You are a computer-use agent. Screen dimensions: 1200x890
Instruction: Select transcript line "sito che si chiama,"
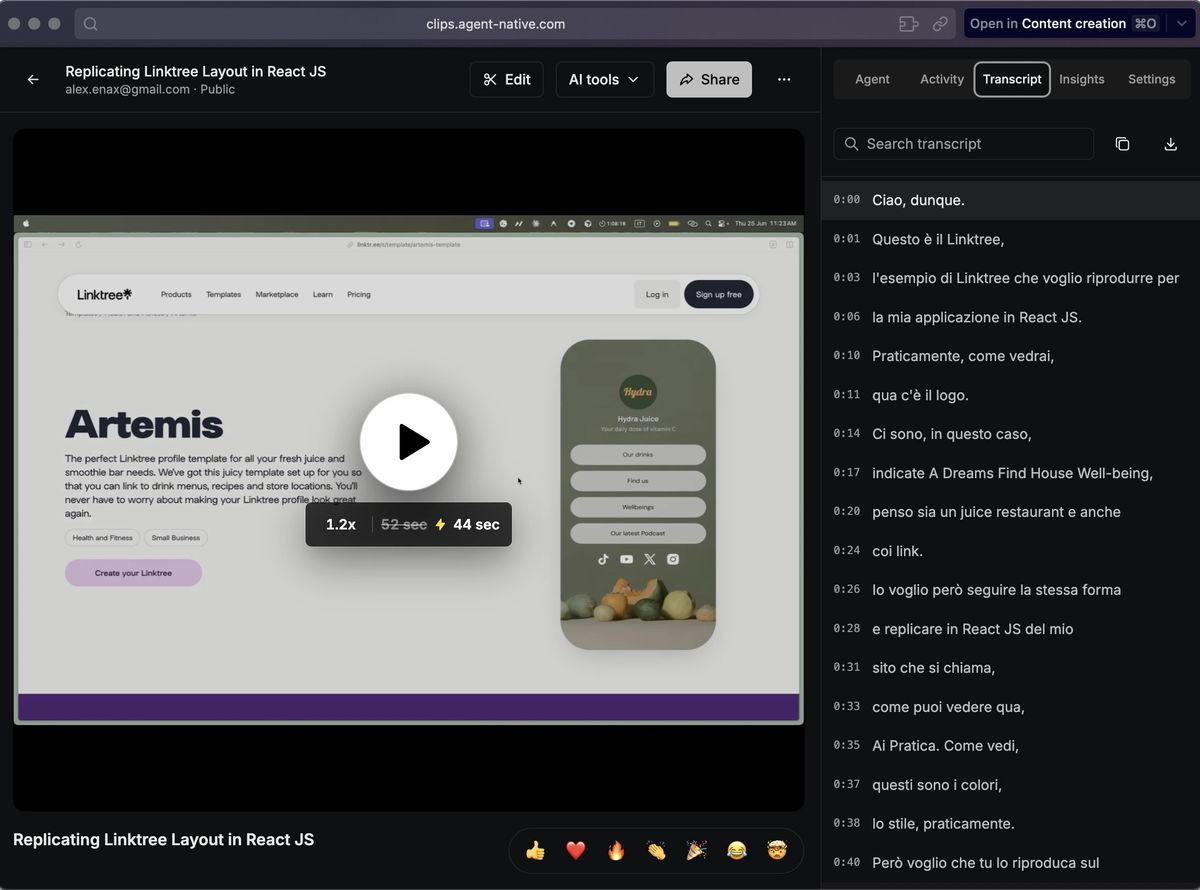(1010, 668)
